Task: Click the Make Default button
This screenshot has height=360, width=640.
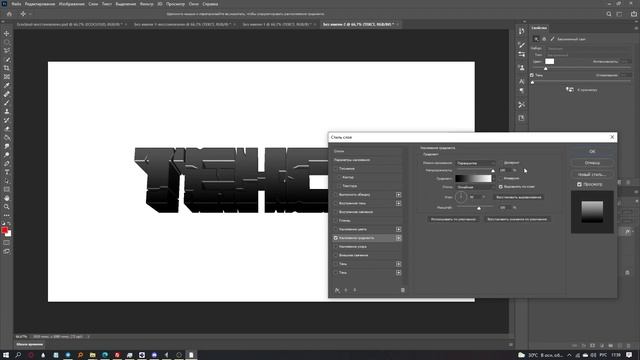Action: coord(454,219)
